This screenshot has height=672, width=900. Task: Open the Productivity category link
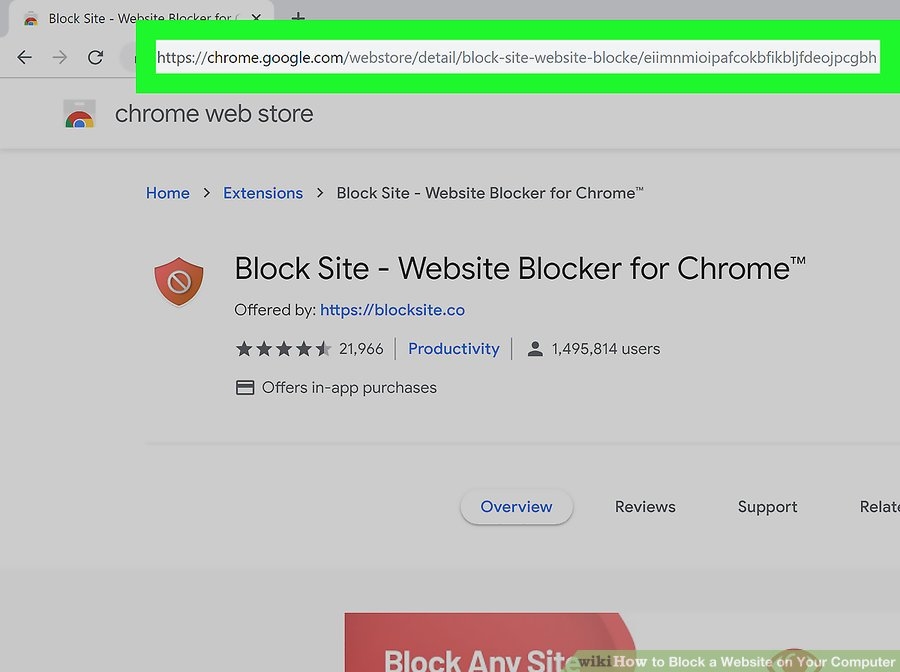[x=453, y=348]
